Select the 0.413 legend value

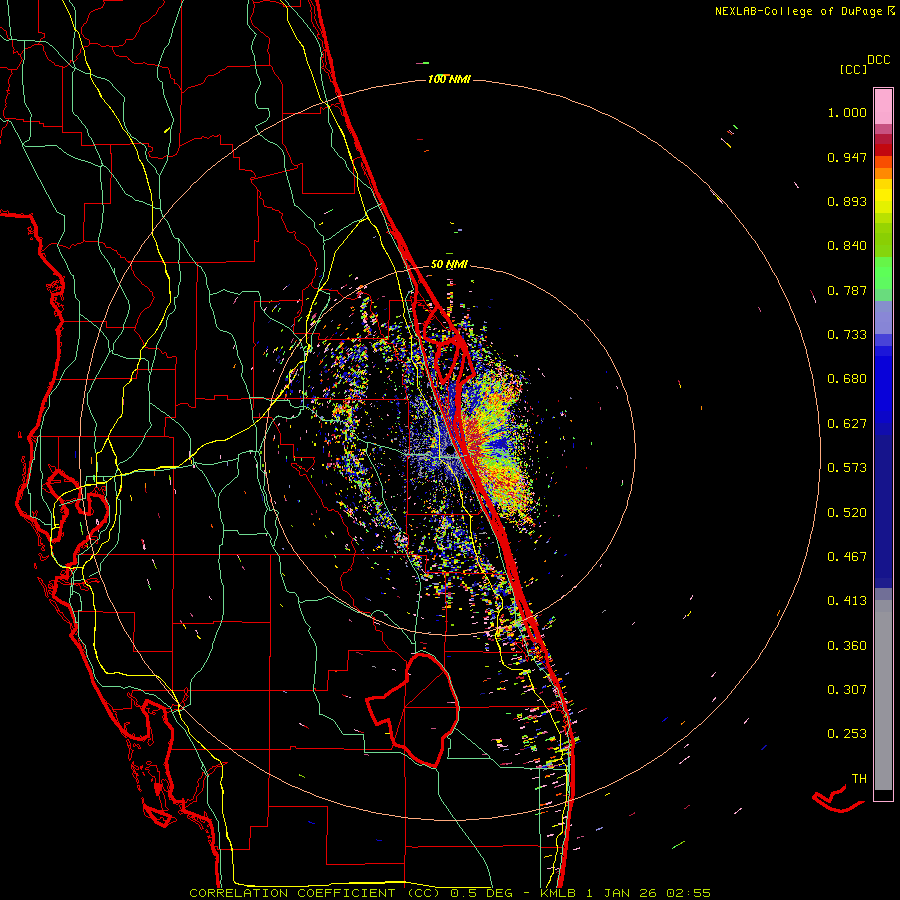point(847,601)
